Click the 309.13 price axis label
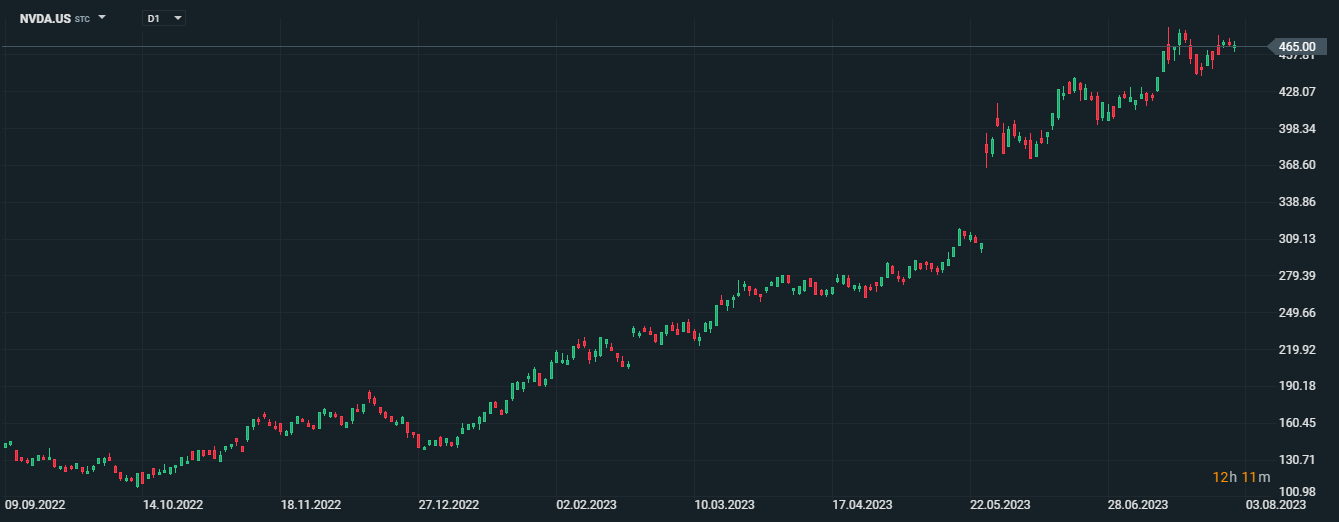Viewport: 1339px width, 522px height. click(x=1297, y=239)
